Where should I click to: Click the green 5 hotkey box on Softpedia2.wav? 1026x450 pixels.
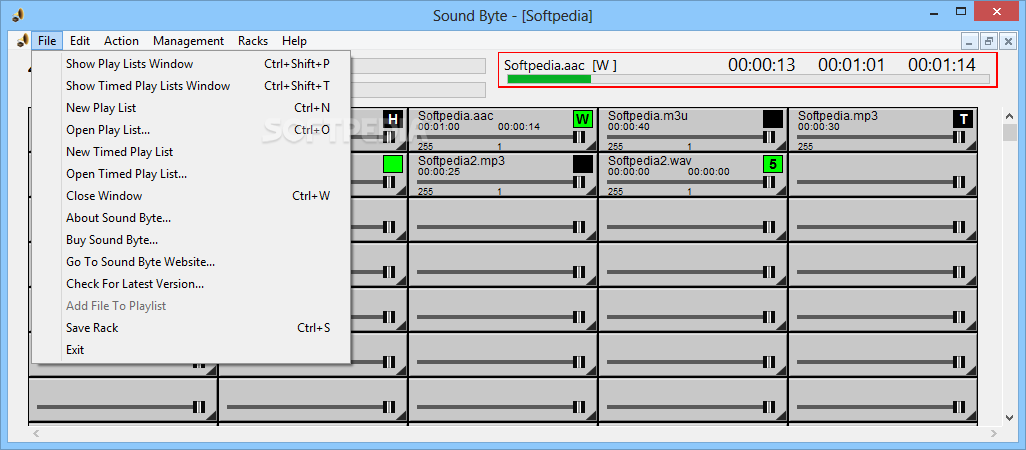[773, 164]
